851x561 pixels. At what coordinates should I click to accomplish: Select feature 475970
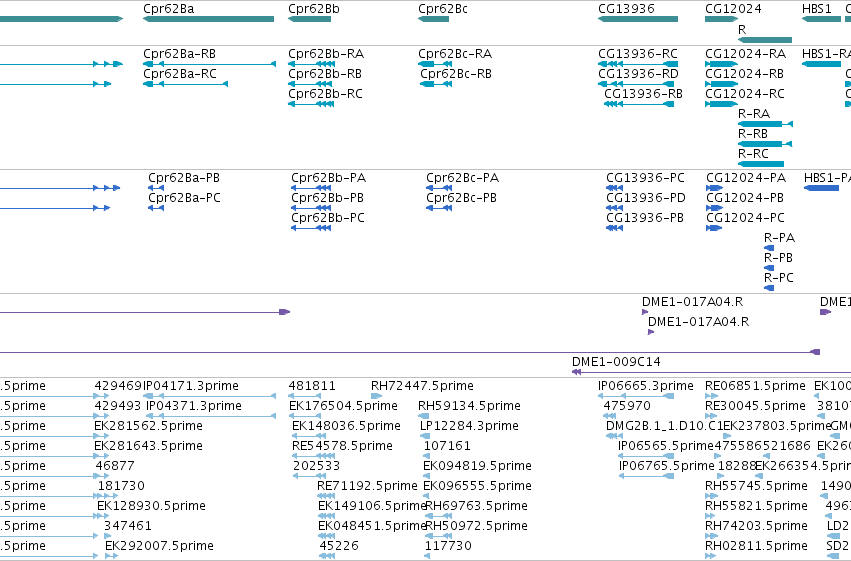tap(609, 417)
